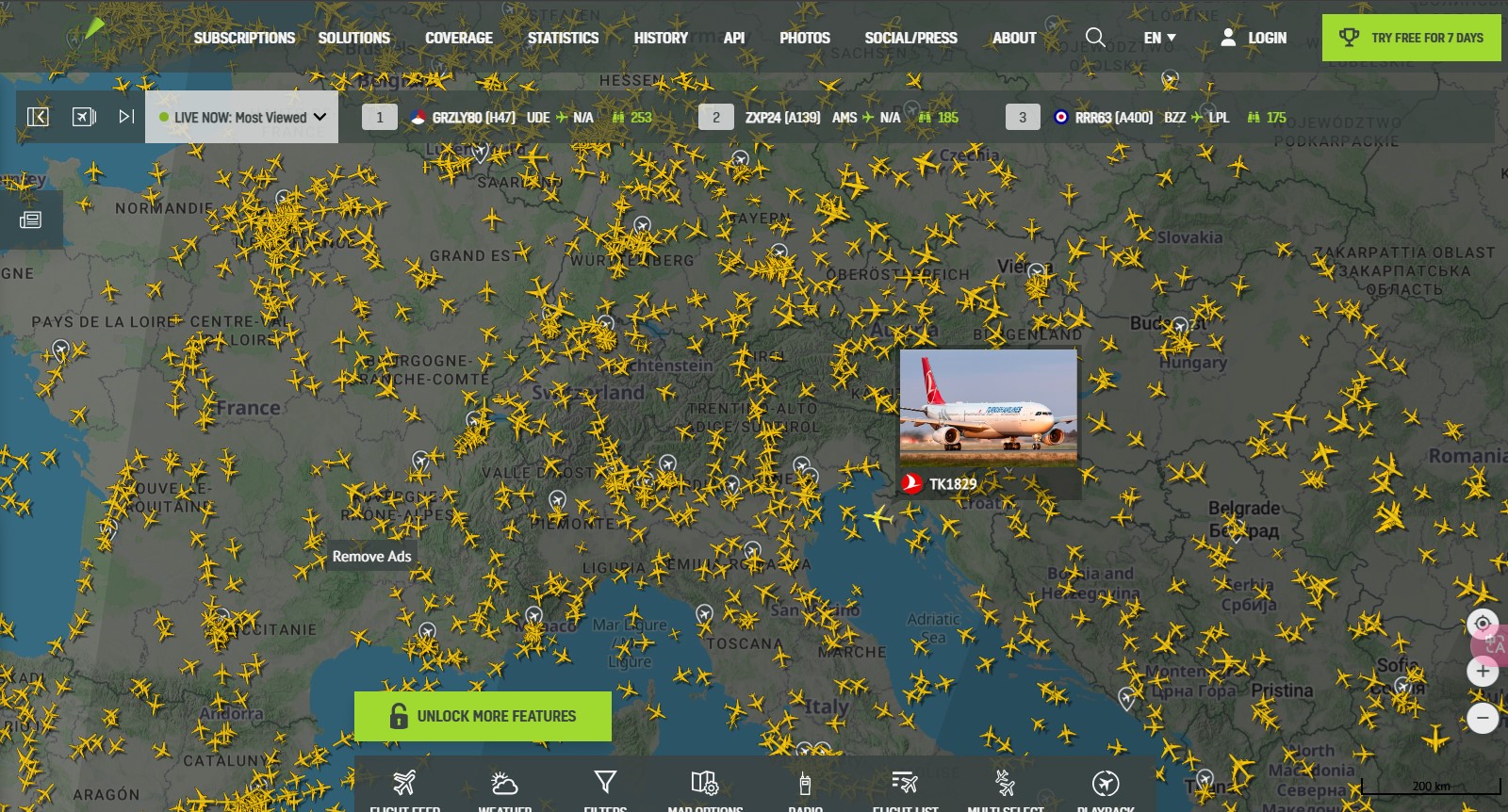Viewport: 1508px width, 812px height.
Task: Select most viewed flight GRZLY80
Action: coord(507,117)
